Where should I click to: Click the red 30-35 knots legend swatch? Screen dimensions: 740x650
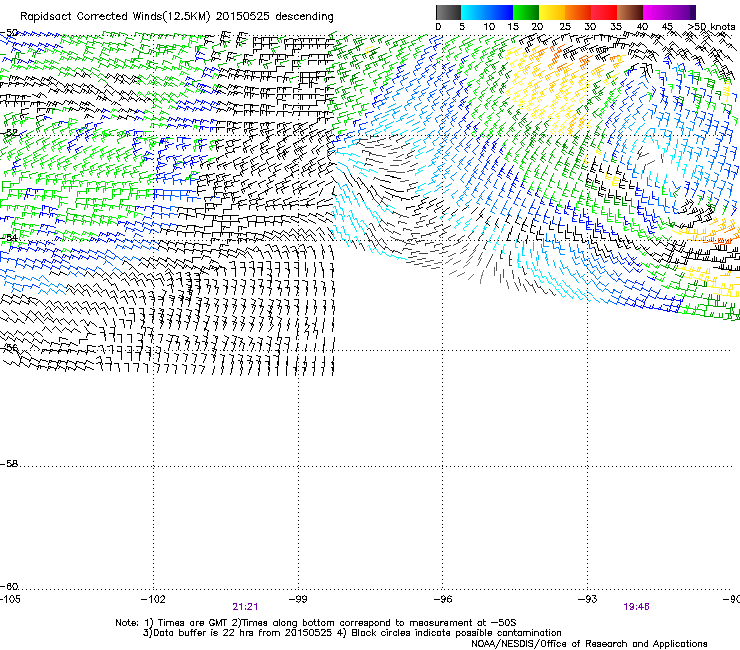604,12
